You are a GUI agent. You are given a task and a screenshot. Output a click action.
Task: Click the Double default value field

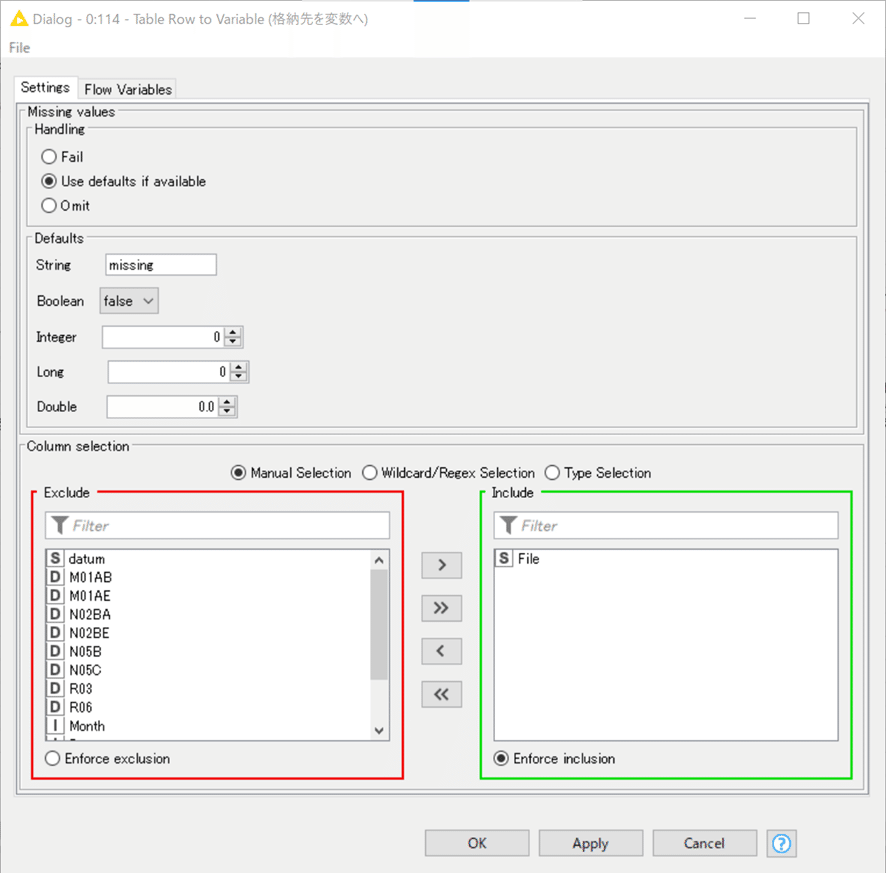163,407
